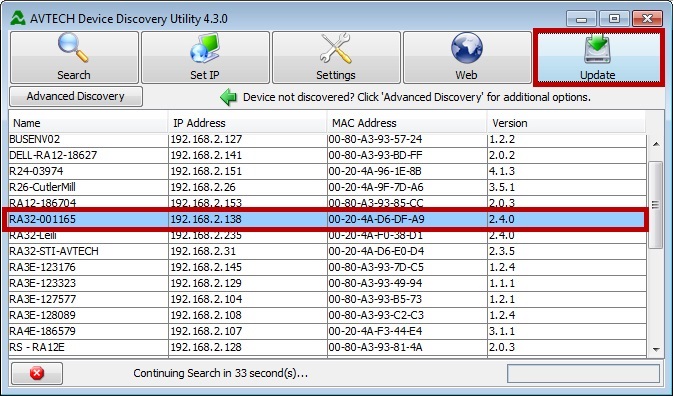Click IP address 192.168.2.31
This screenshot has height=396, width=673.
point(203,251)
